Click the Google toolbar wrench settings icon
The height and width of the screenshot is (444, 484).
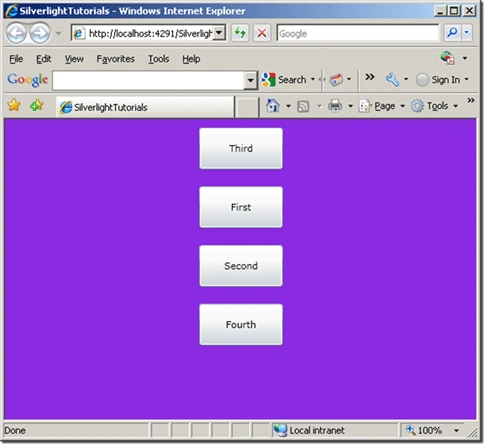click(x=392, y=80)
